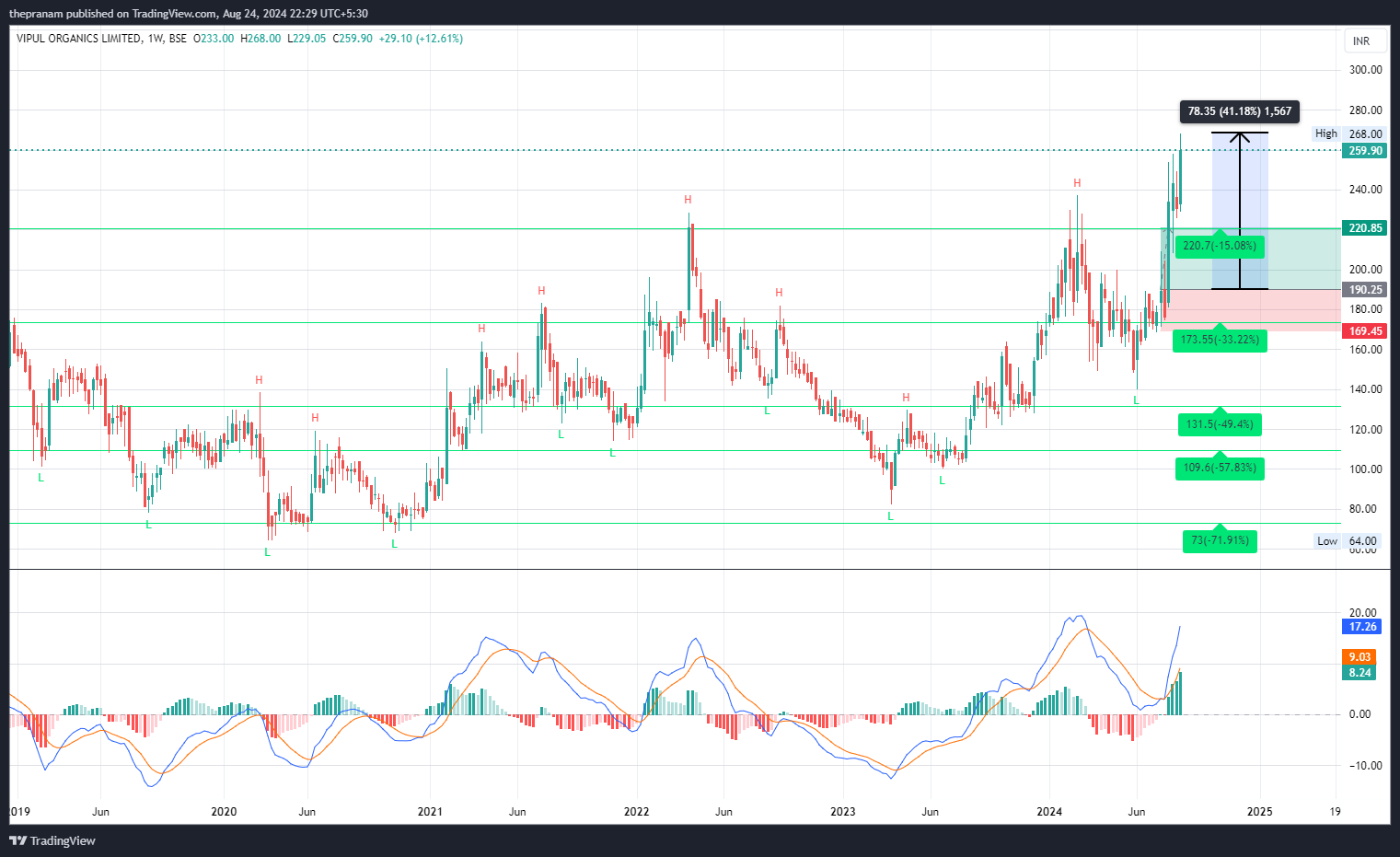This screenshot has width=1400, height=857.
Task: Click the 300.00 price axis label
Action: coord(1365,70)
